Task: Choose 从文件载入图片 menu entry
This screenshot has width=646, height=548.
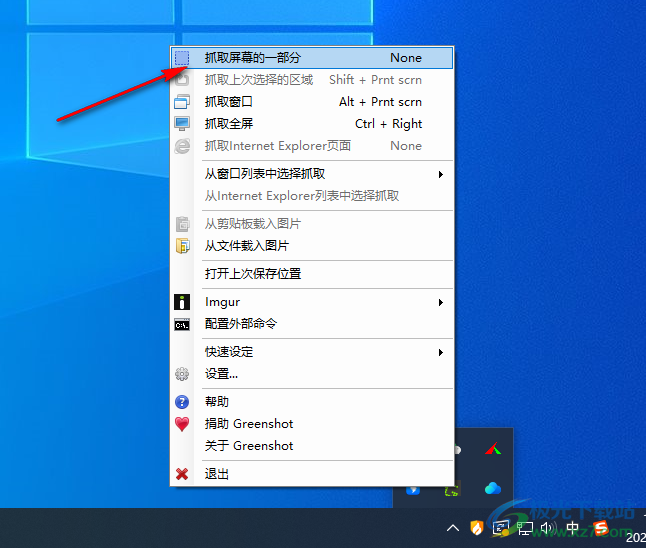Action: 312,246
